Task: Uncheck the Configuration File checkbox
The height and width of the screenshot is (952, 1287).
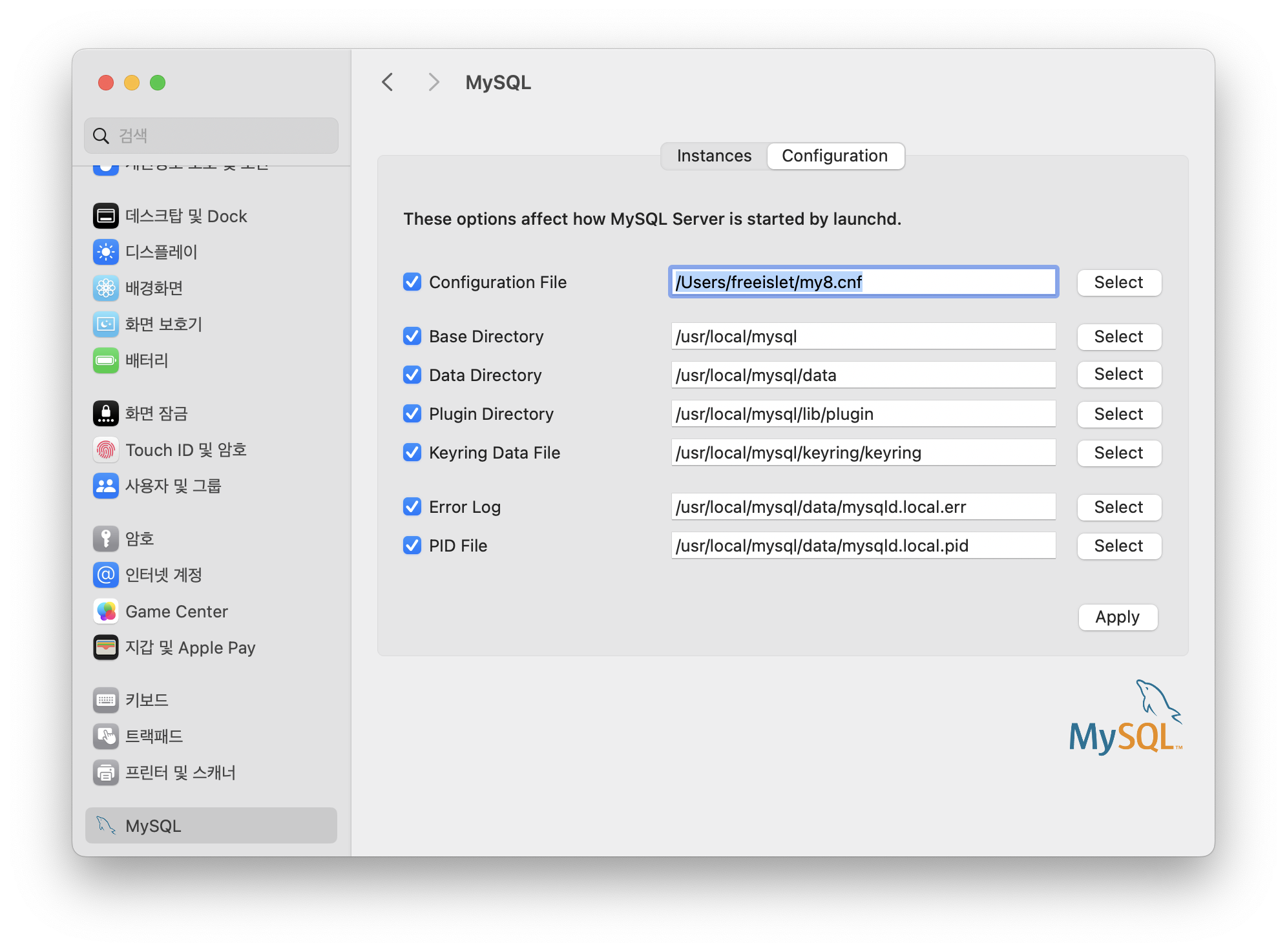Action: [412, 282]
